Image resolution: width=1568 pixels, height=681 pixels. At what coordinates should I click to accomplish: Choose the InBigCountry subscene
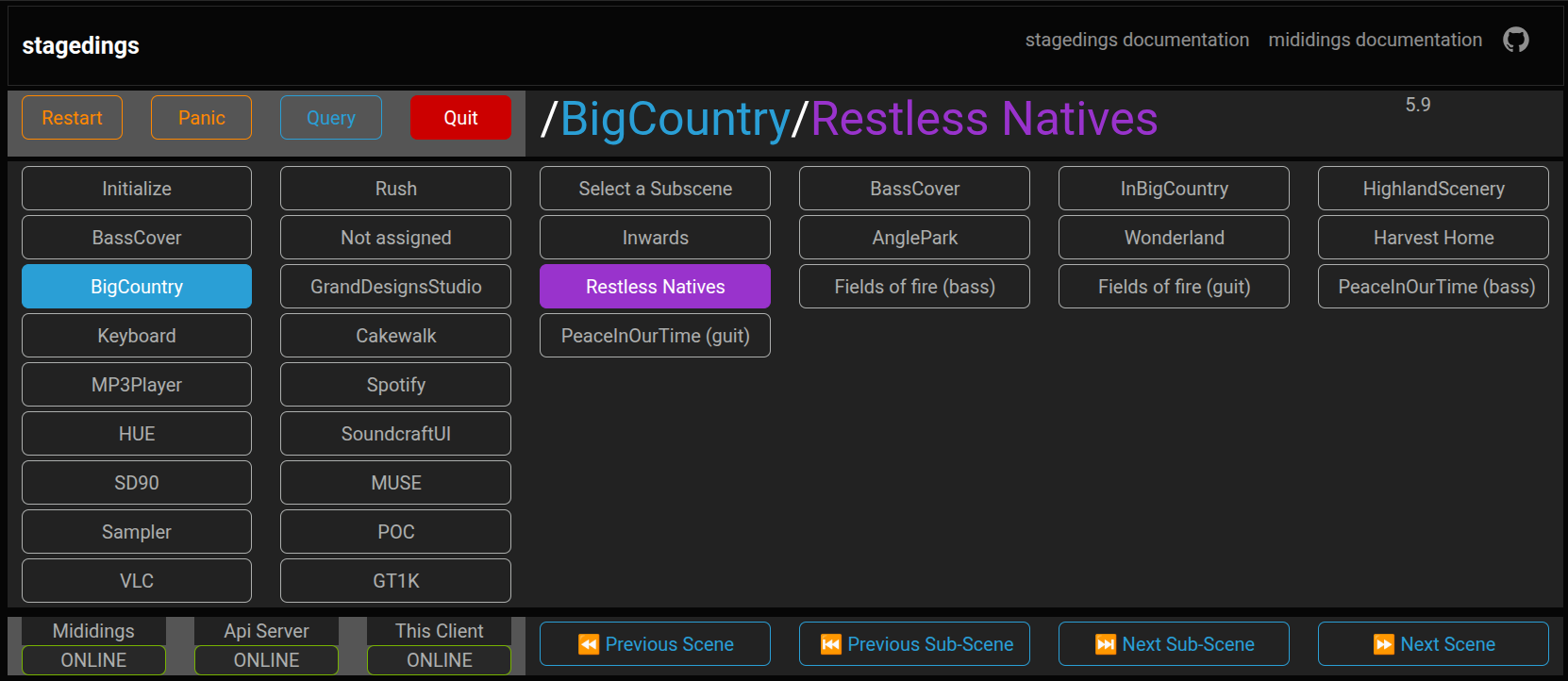pos(1174,189)
